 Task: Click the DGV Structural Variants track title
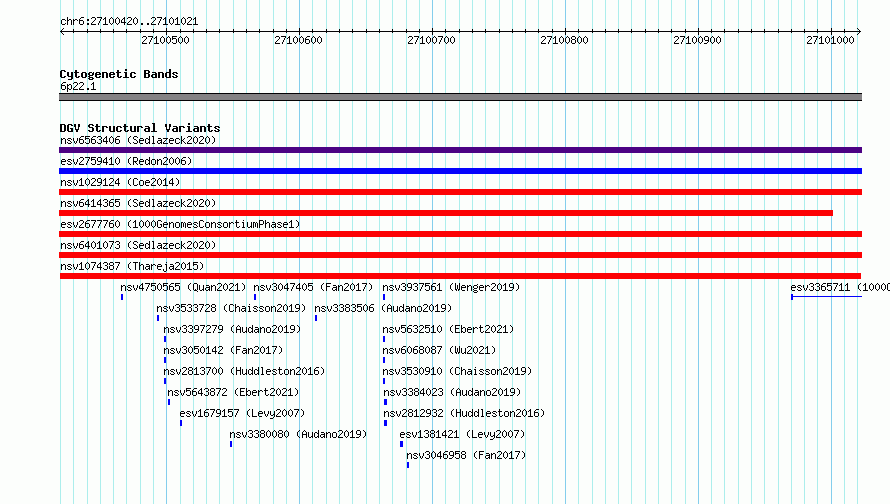[140, 128]
